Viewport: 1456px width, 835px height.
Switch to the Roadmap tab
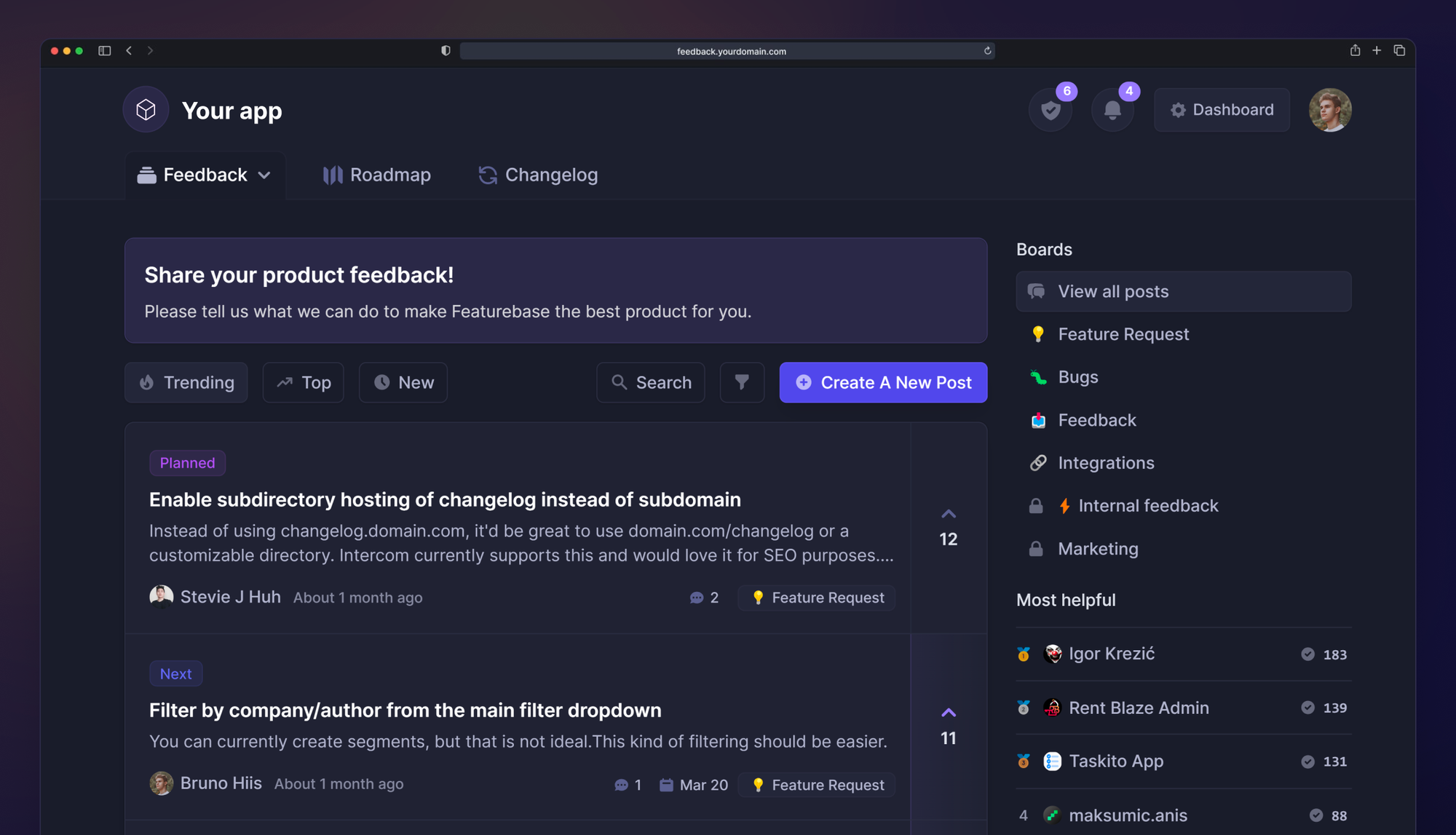[376, 175]
